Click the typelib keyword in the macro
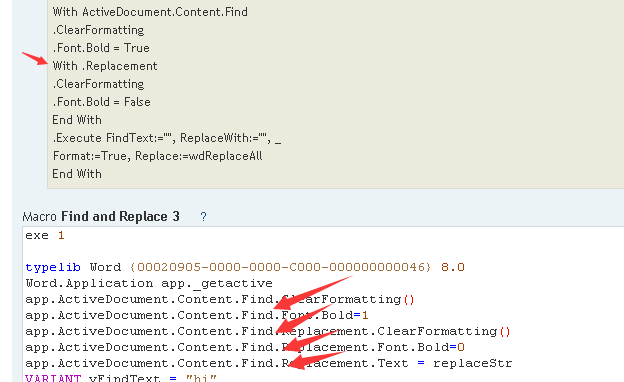 53,267
